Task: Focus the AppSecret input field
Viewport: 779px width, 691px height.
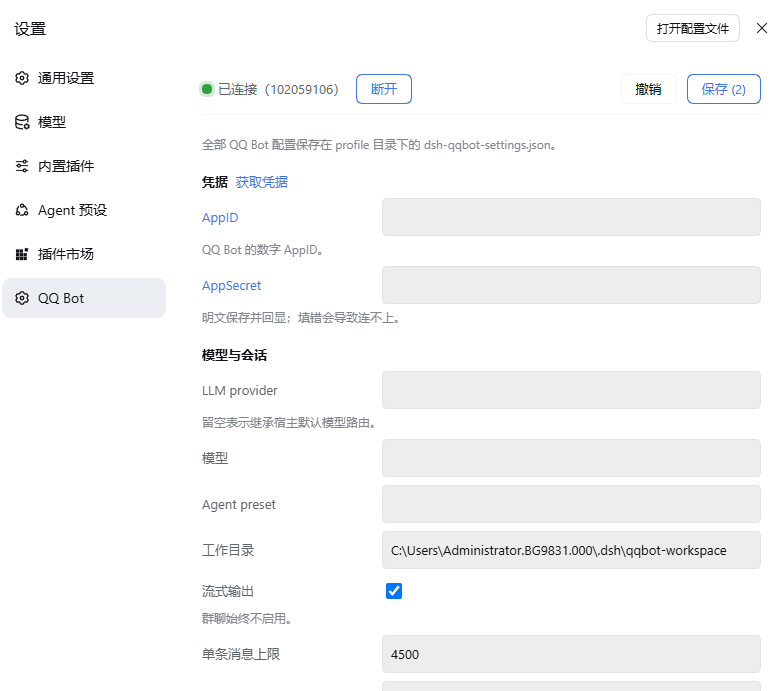Action: (x=571, y=285)
